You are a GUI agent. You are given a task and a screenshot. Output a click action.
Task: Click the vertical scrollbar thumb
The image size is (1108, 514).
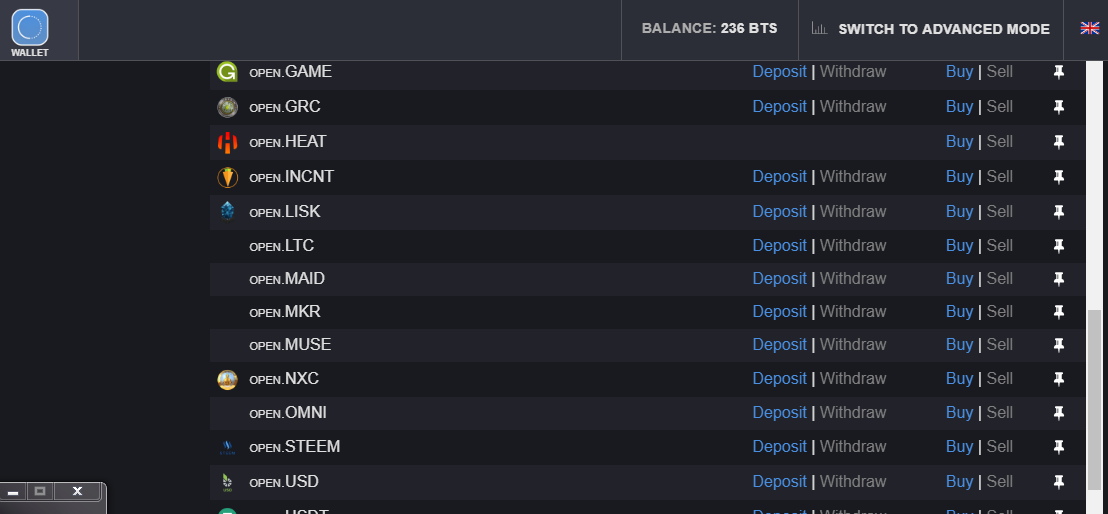pyautogui.click(x=1094, y=400)
